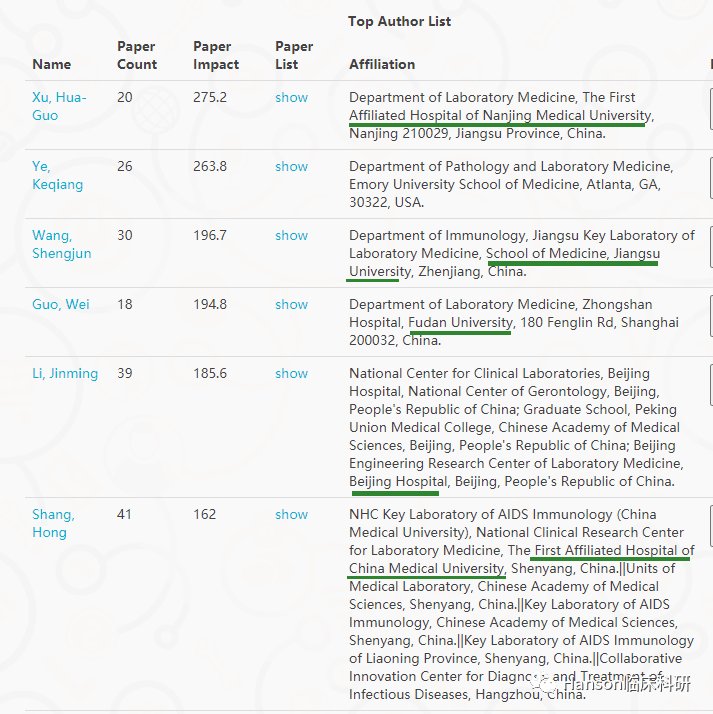
Task: Select paper count 20 for Xu, Hua-Guo
Action: click(x=124, y=97)
